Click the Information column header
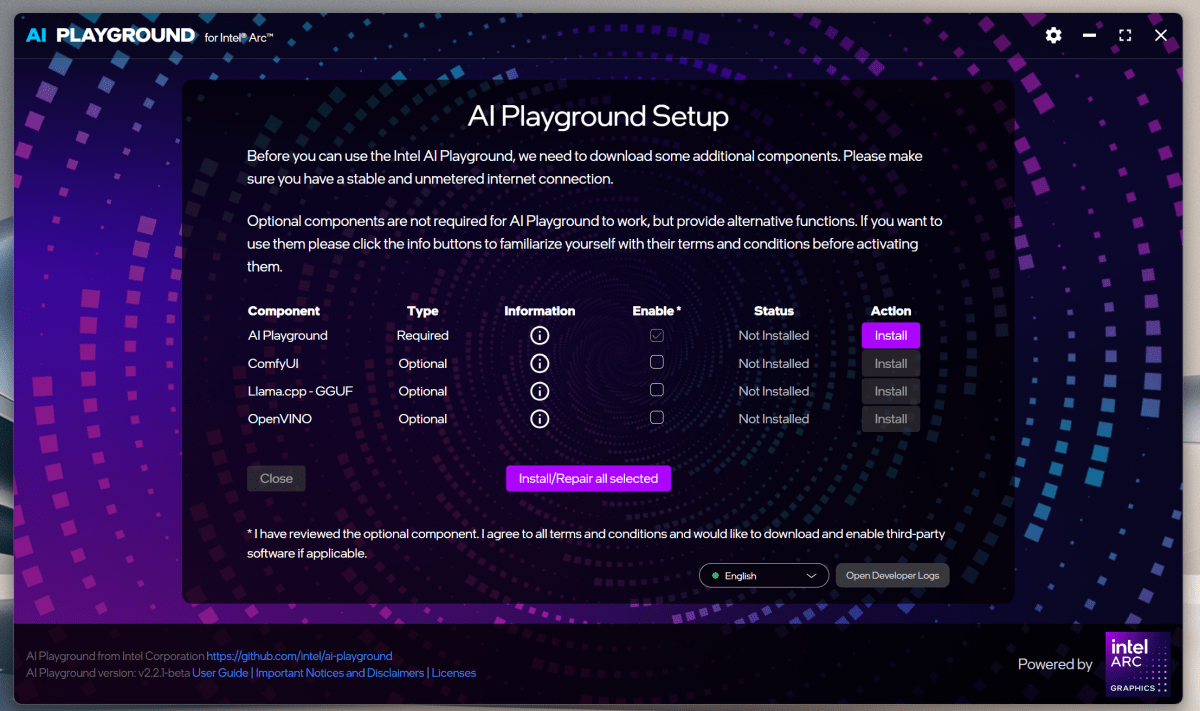This screenshot has width=1200, height=711. pyautogui.click(x=540, y=311)
